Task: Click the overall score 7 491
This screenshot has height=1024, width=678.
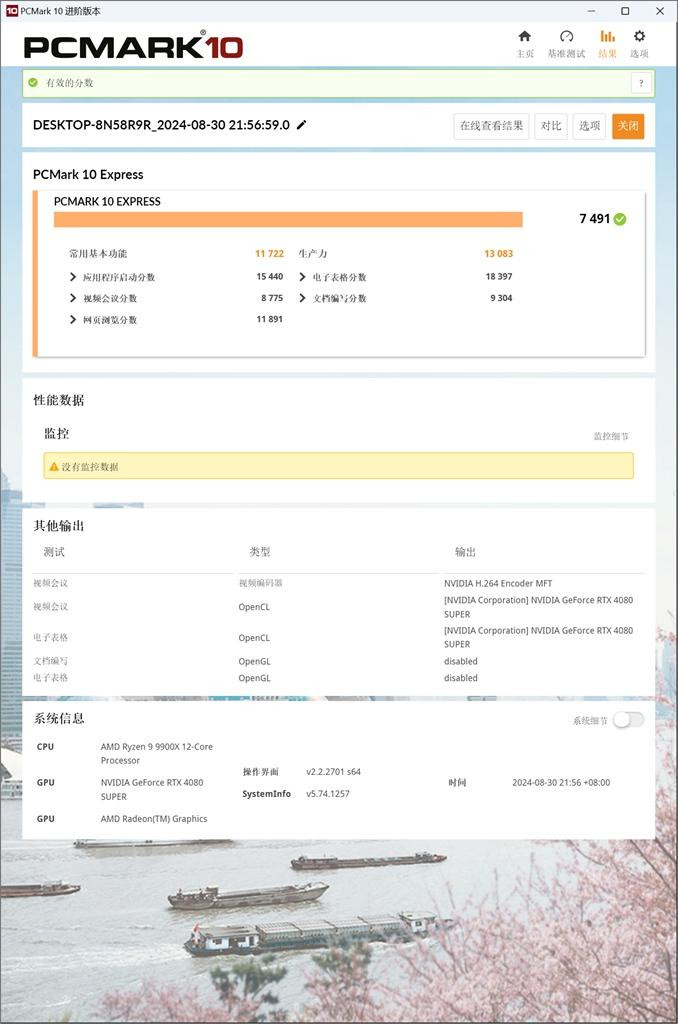Action: (x=594, y=219)
